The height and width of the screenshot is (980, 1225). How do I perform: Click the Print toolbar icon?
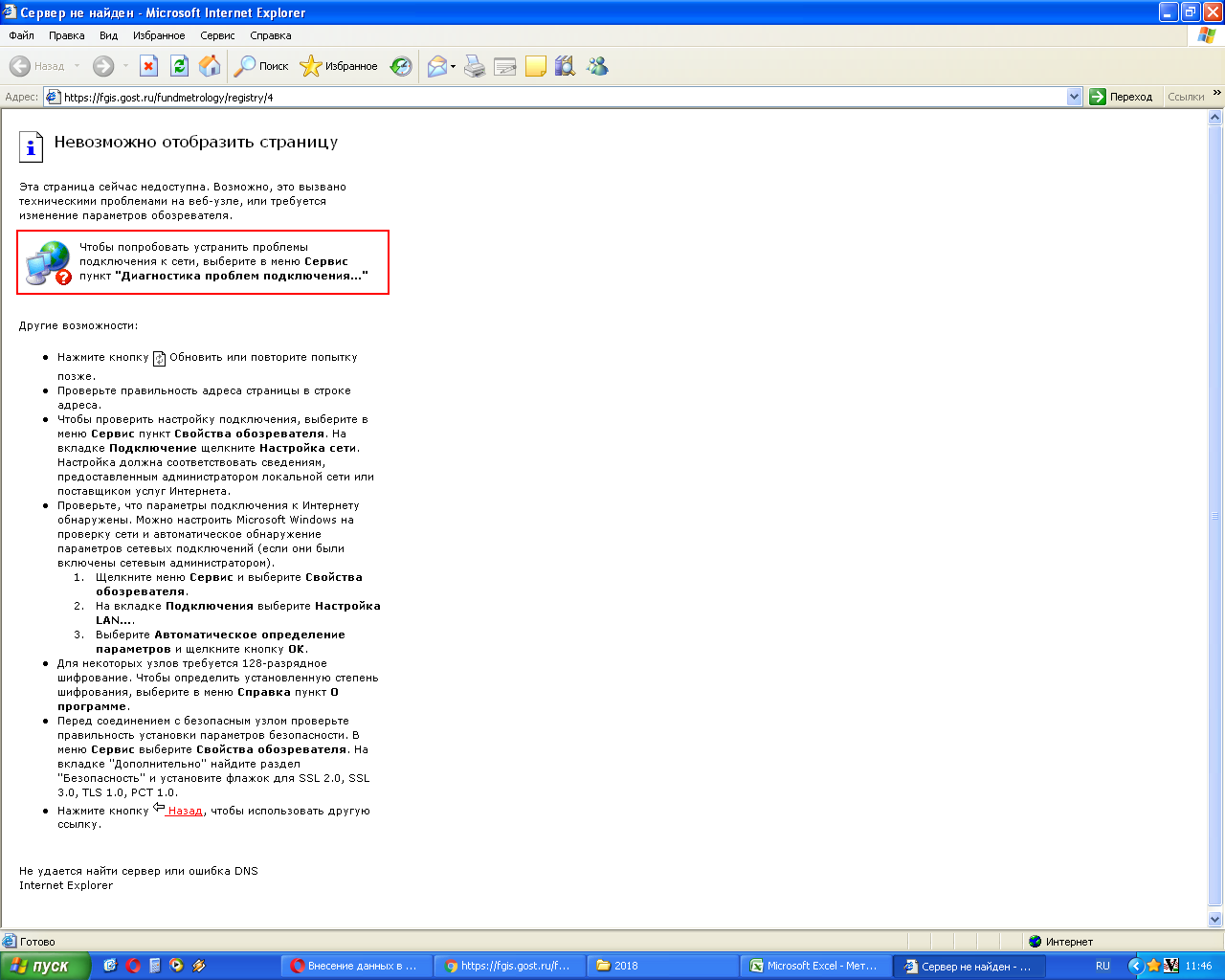tap(475, 66)
